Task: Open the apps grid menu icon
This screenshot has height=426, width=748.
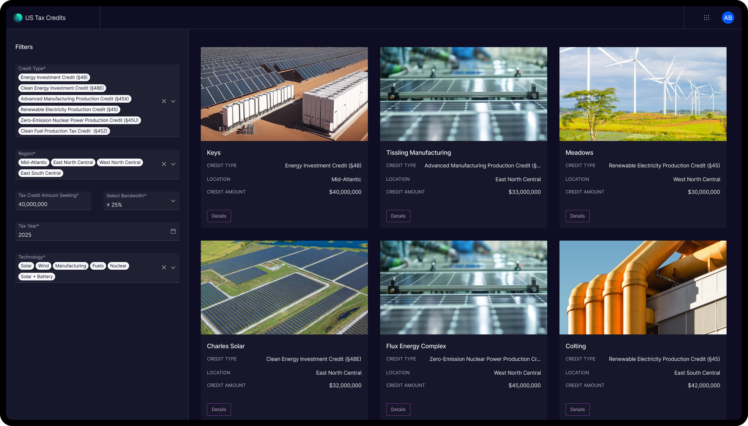Action: tap(706, 17)
